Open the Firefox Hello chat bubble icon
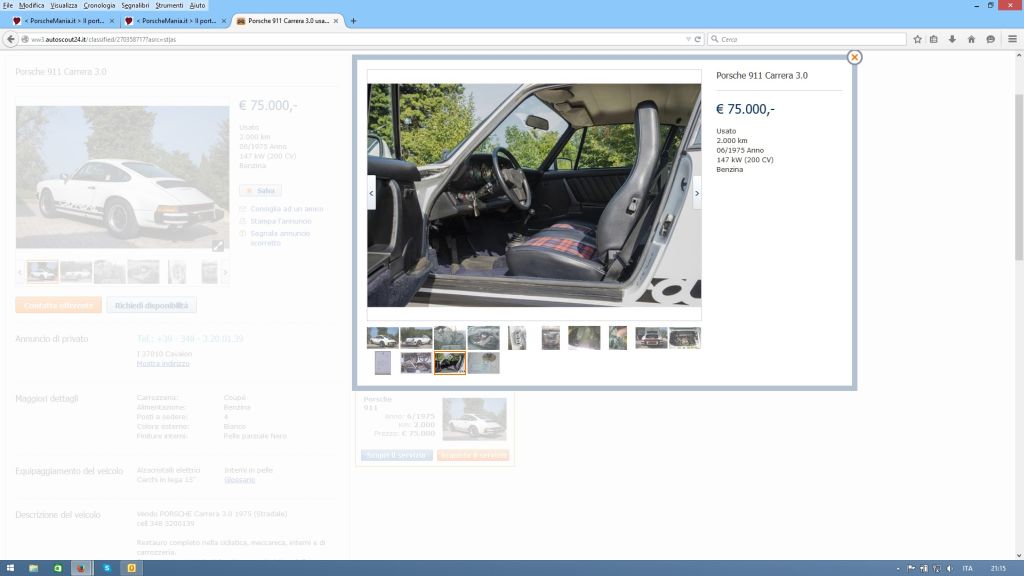This screenshot has width=1024, height=576. pos(991,39)
